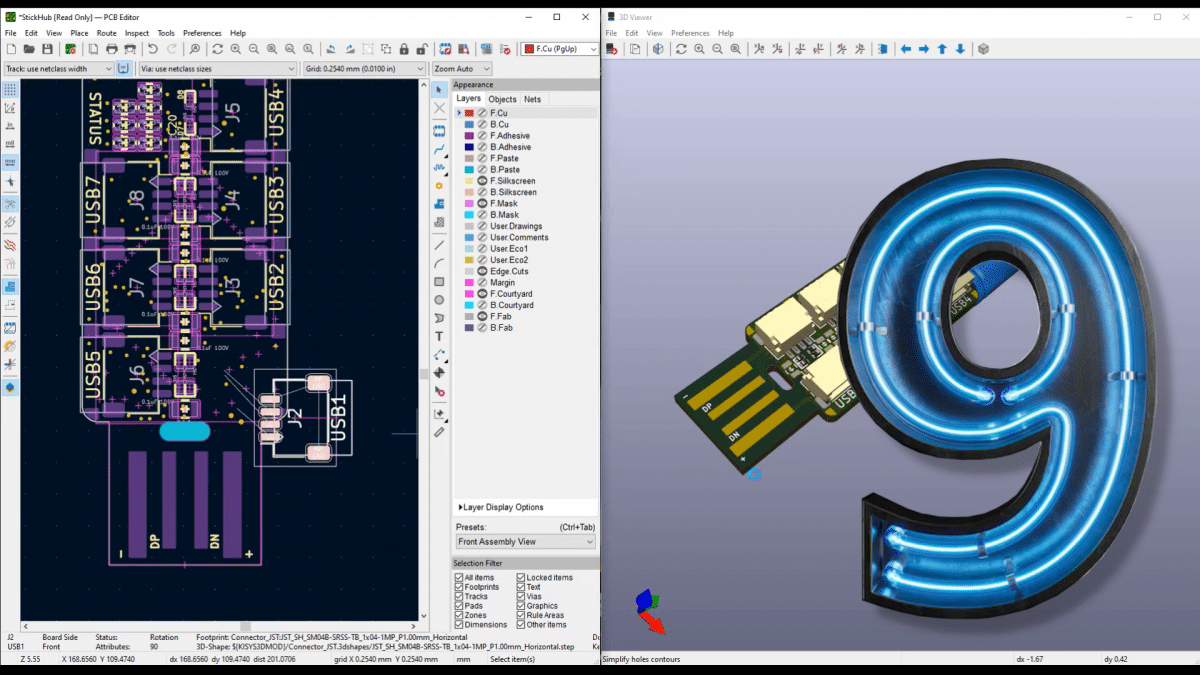Toggle orthographic projection cube icon in 3D Viewer

point(983,49)
